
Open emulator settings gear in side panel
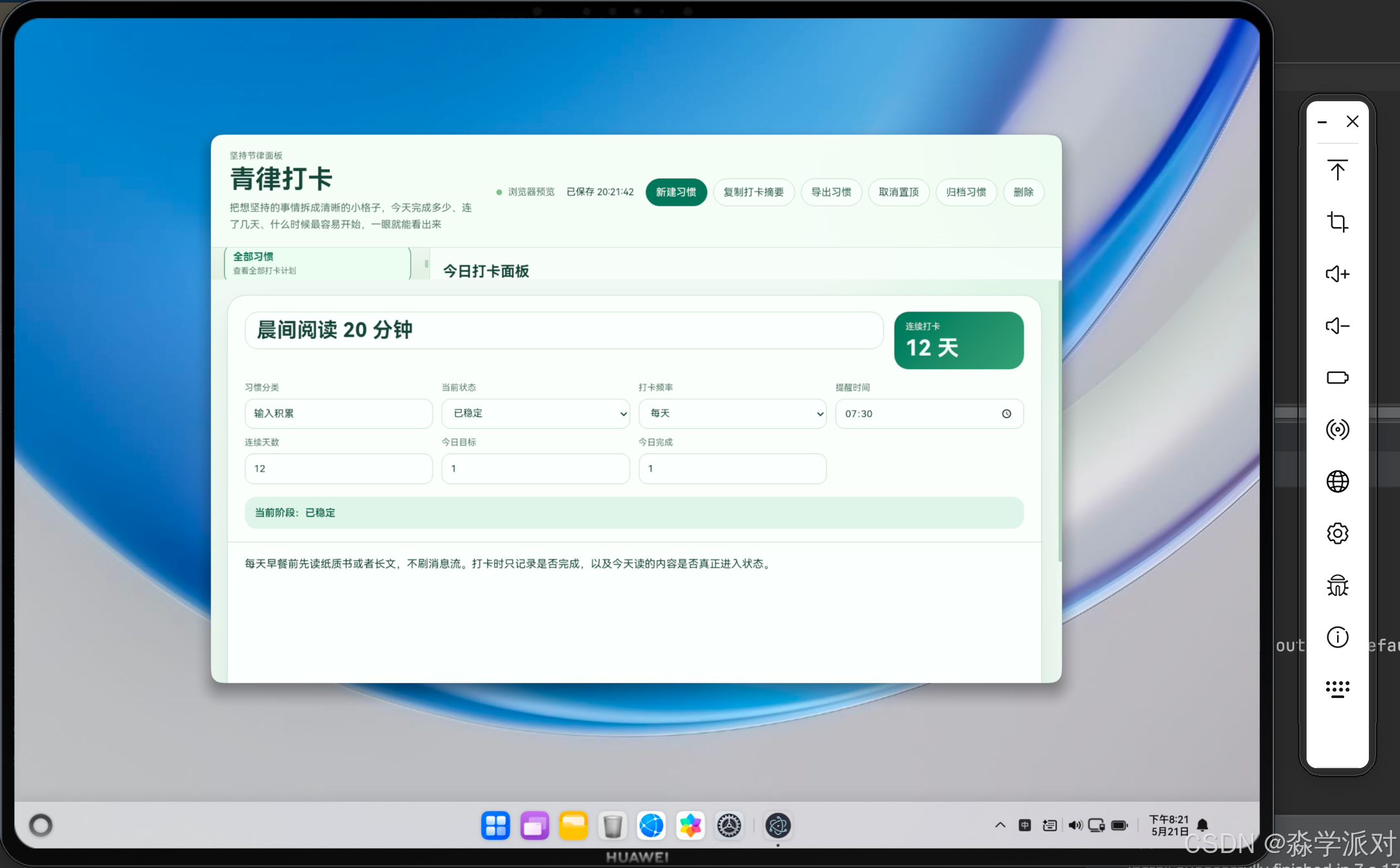1337,533
